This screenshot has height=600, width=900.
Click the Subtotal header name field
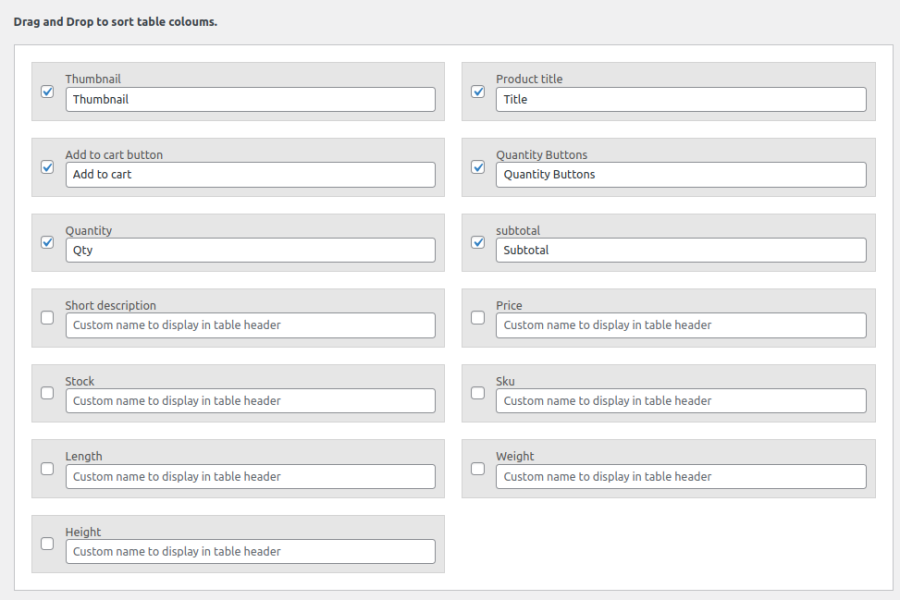point(680,250)
